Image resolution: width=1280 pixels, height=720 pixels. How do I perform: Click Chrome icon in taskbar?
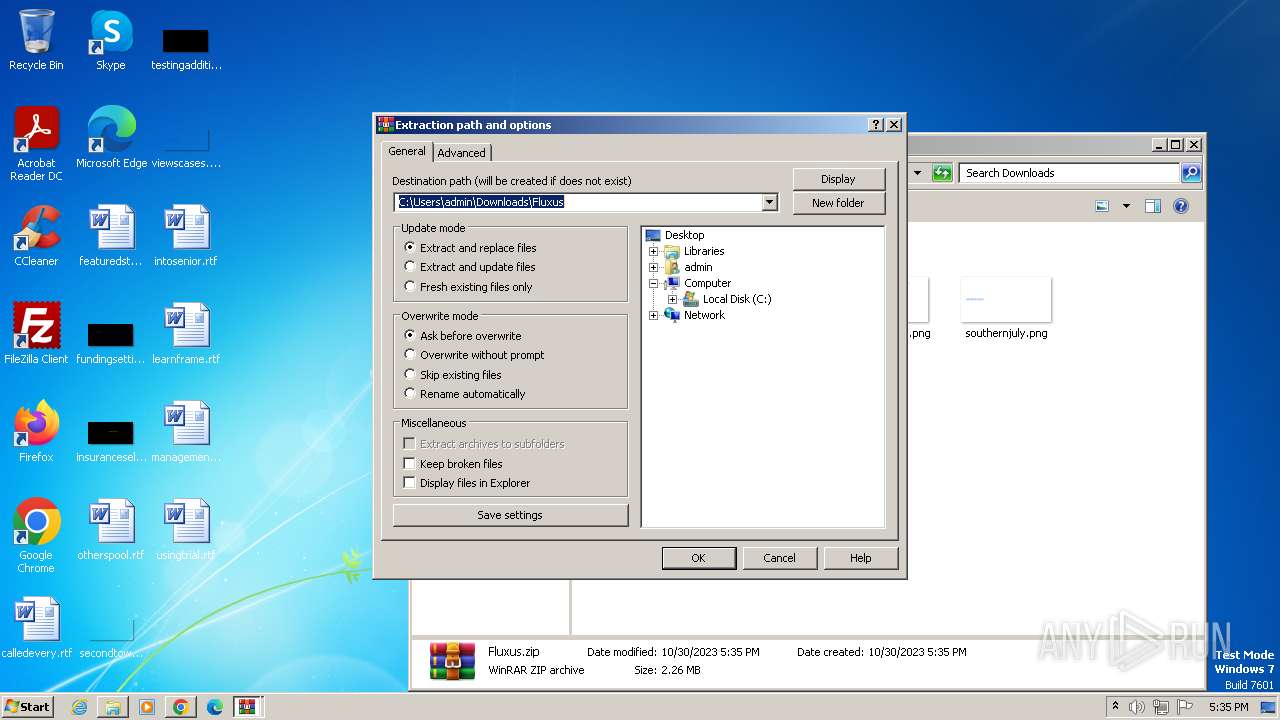[181, 707]
